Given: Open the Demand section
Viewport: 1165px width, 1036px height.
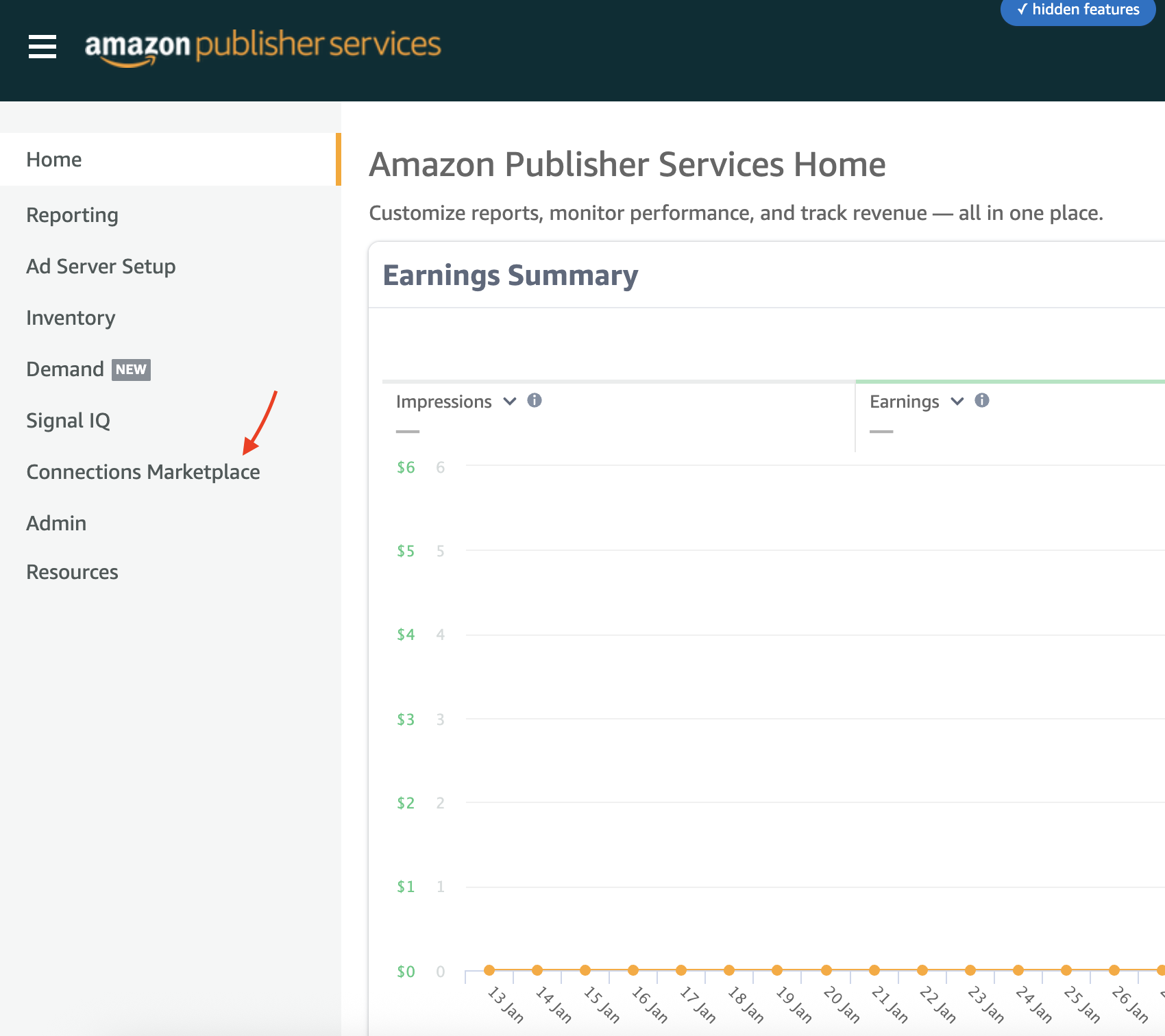Looking at the screenshot, I should click(x=65, y=369).
